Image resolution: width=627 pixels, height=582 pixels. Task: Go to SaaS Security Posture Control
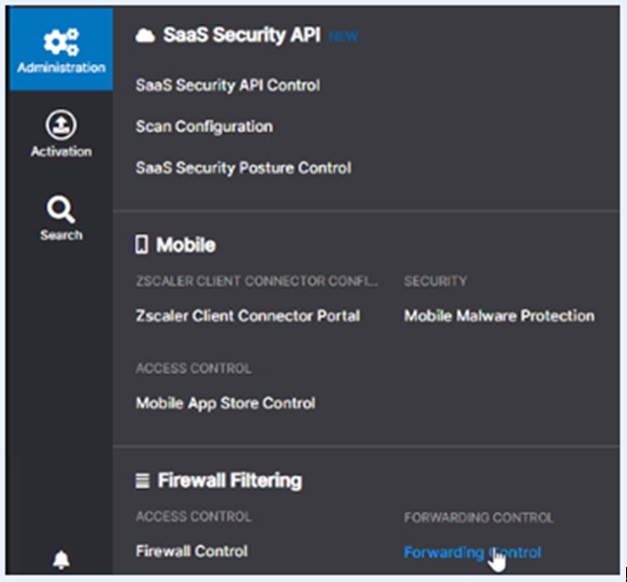pos(243,168)
